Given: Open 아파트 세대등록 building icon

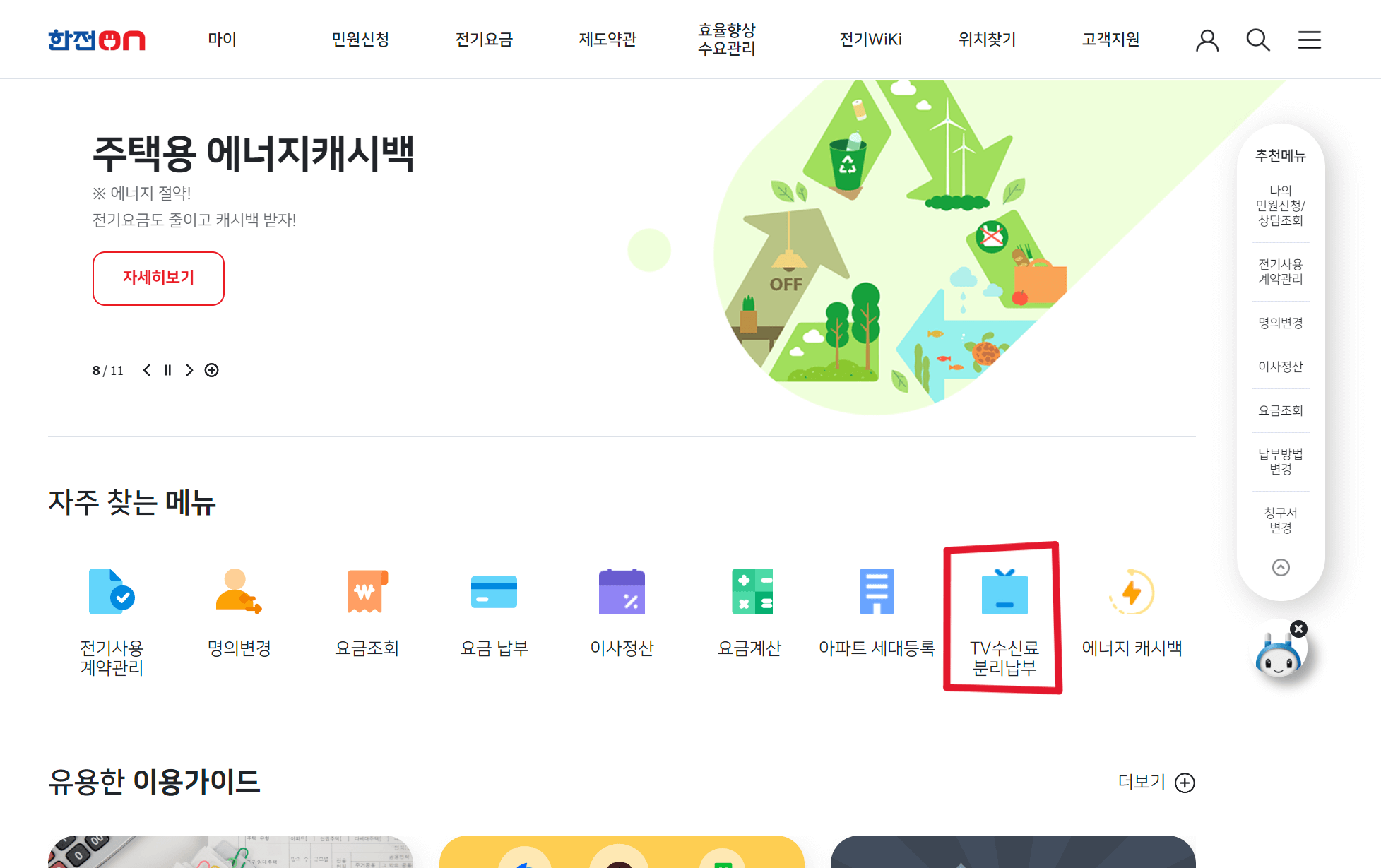Looking at the screenshot, I should (x=877, y=592).
